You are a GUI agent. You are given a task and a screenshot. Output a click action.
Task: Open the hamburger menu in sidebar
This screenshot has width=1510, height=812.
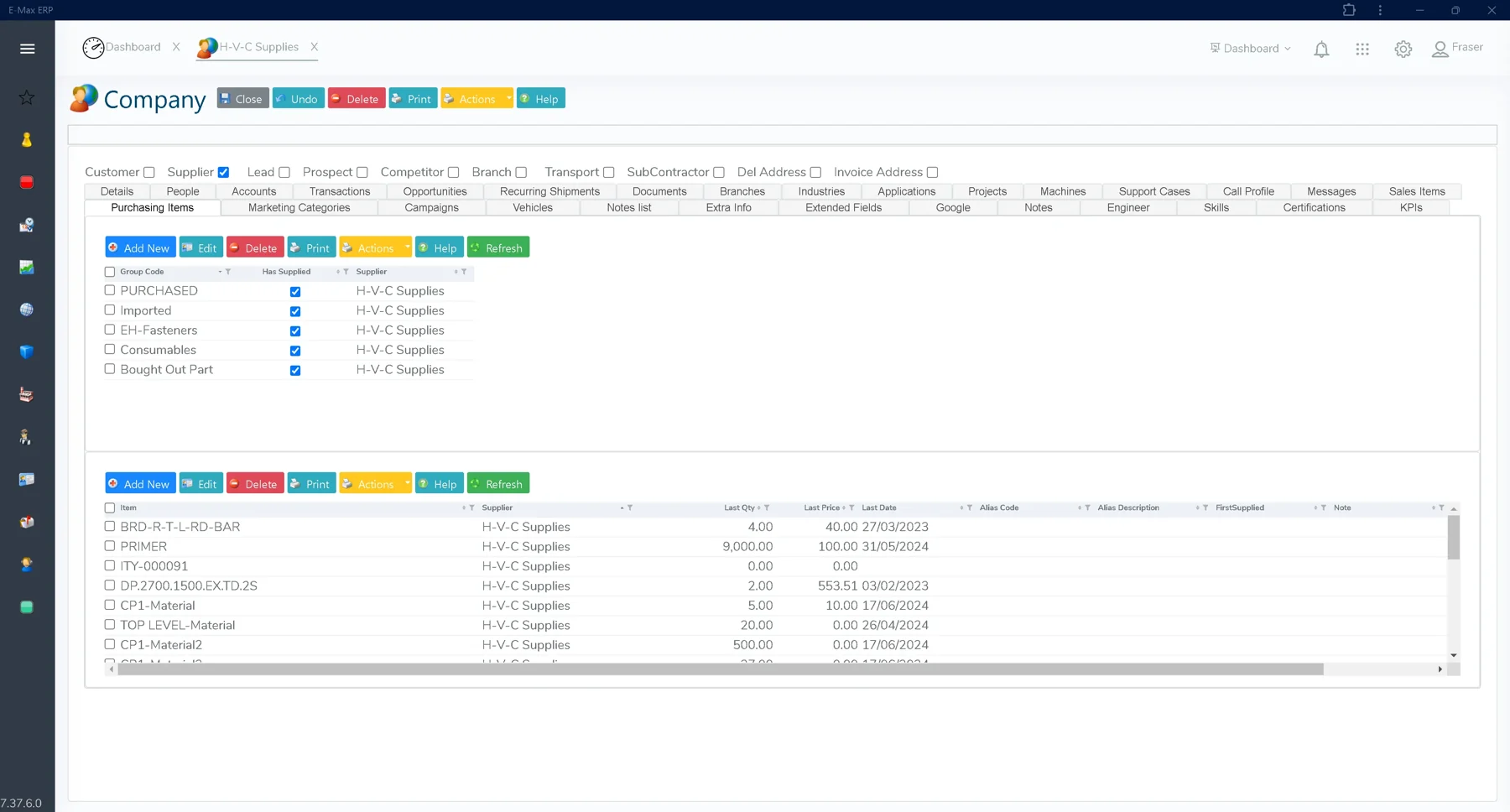pyautogui.click(x=27, y=49)
